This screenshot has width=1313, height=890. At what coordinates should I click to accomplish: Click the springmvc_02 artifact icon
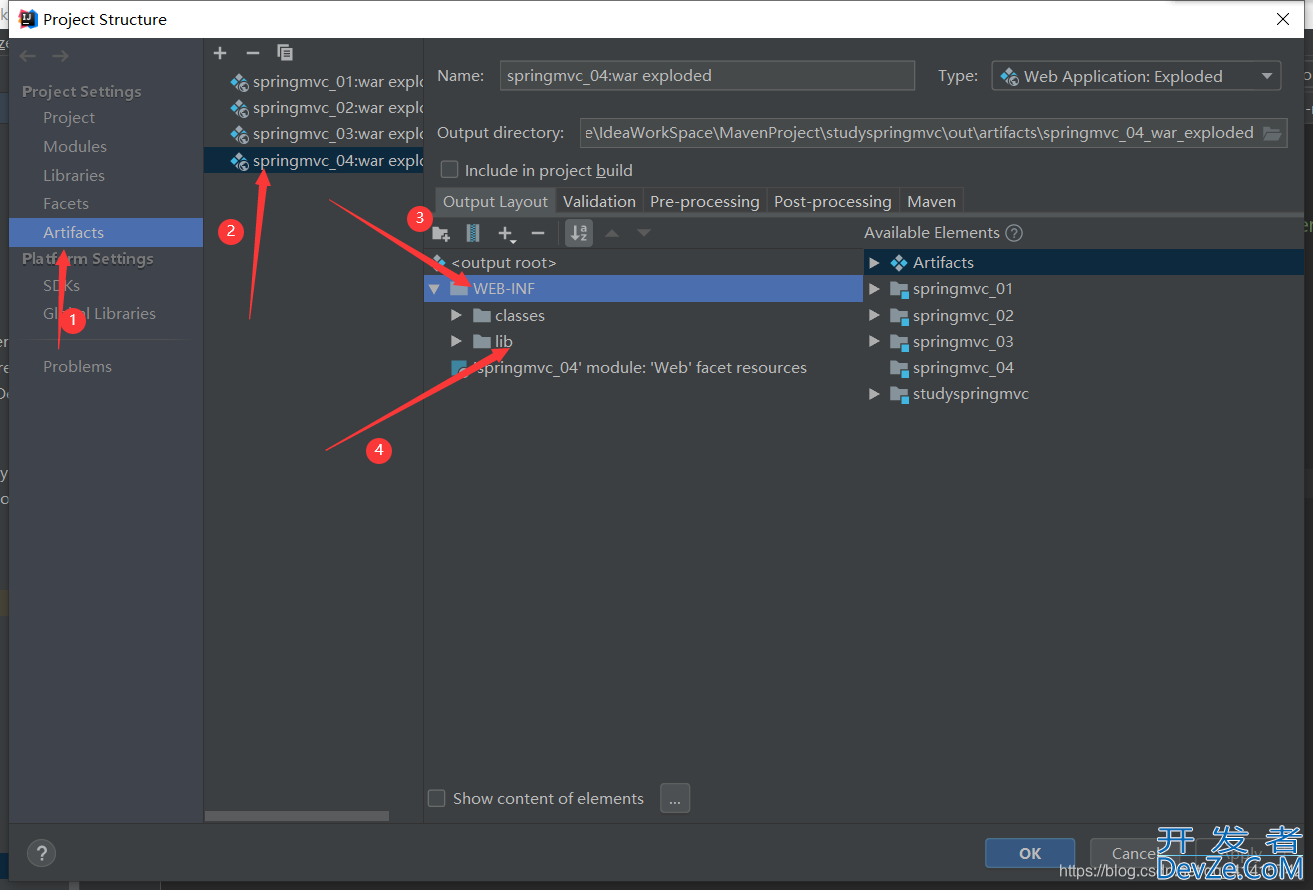(x=239, y=108)
